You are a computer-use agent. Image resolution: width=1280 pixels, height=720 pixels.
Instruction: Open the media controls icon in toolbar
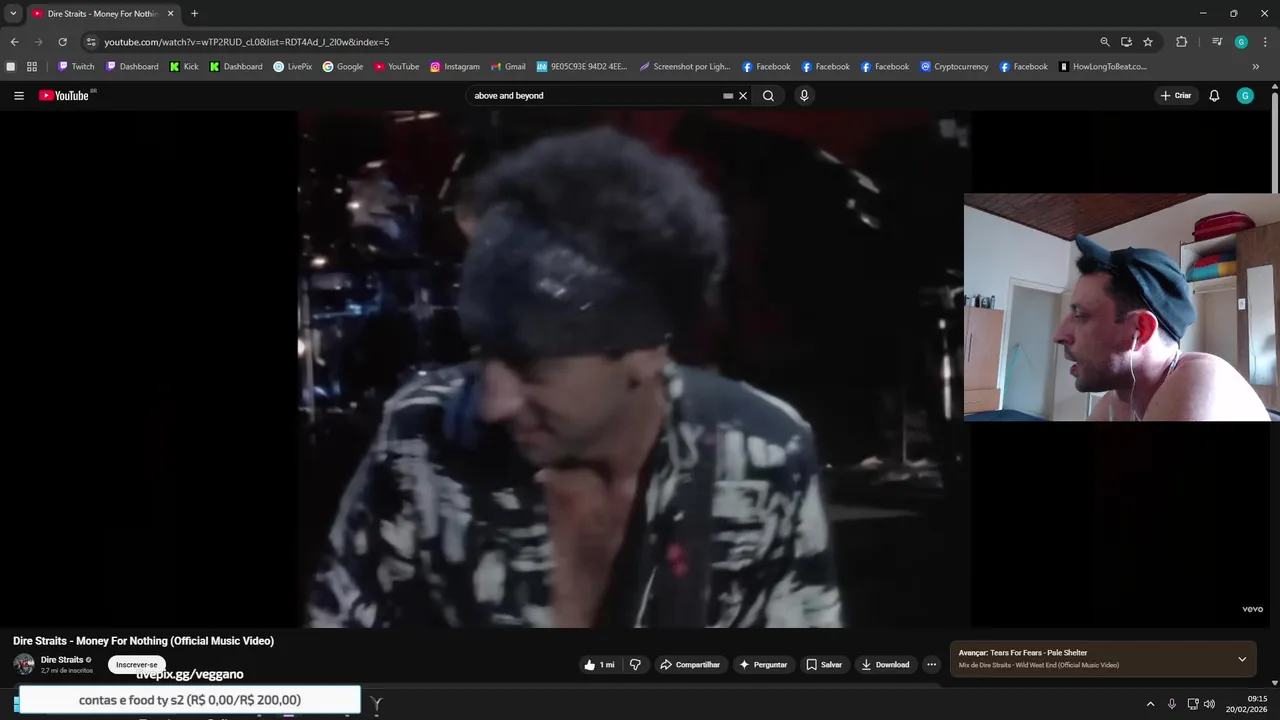1217,42
